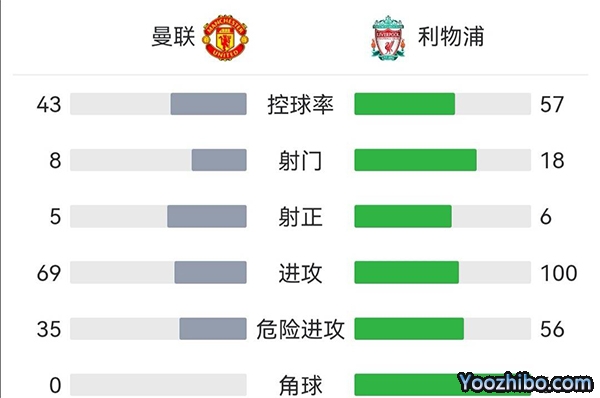Click Manchester United's gray possession bar

(209, 104)
